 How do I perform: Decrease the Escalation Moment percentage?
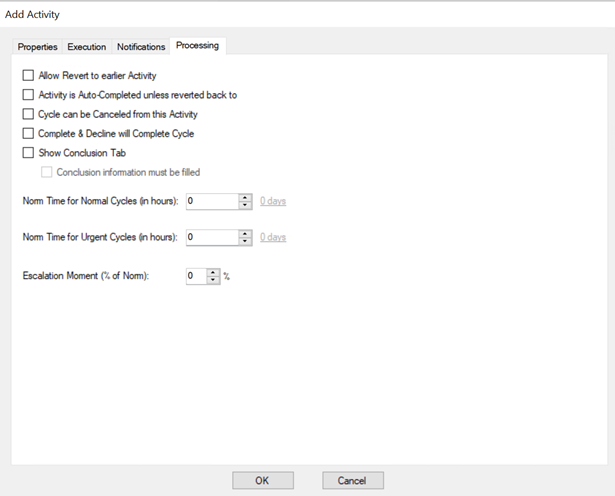pos(212,280)
